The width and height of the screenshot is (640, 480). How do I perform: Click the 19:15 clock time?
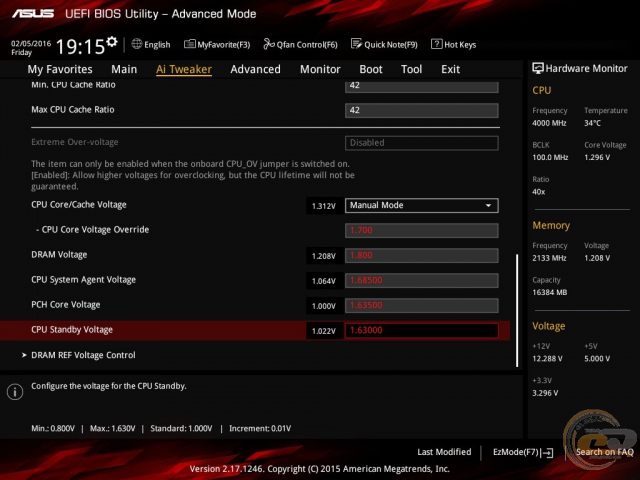coord(80,47)
